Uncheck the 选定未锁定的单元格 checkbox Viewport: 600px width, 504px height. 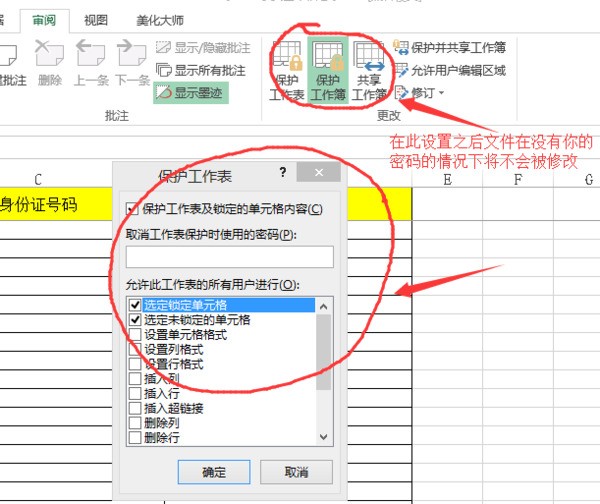pyautogui.click(x=135, y=320)
